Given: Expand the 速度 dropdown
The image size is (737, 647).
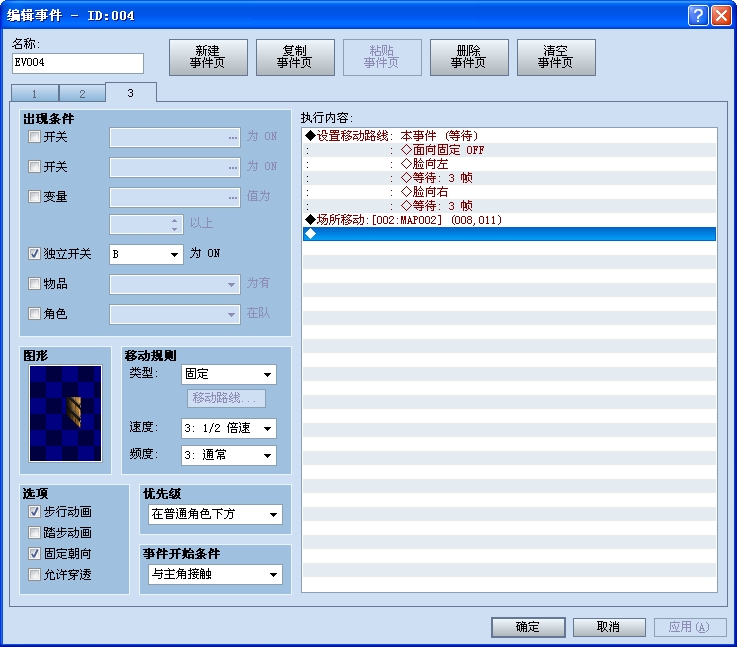Looking at the screenshot, I should 228,429.
